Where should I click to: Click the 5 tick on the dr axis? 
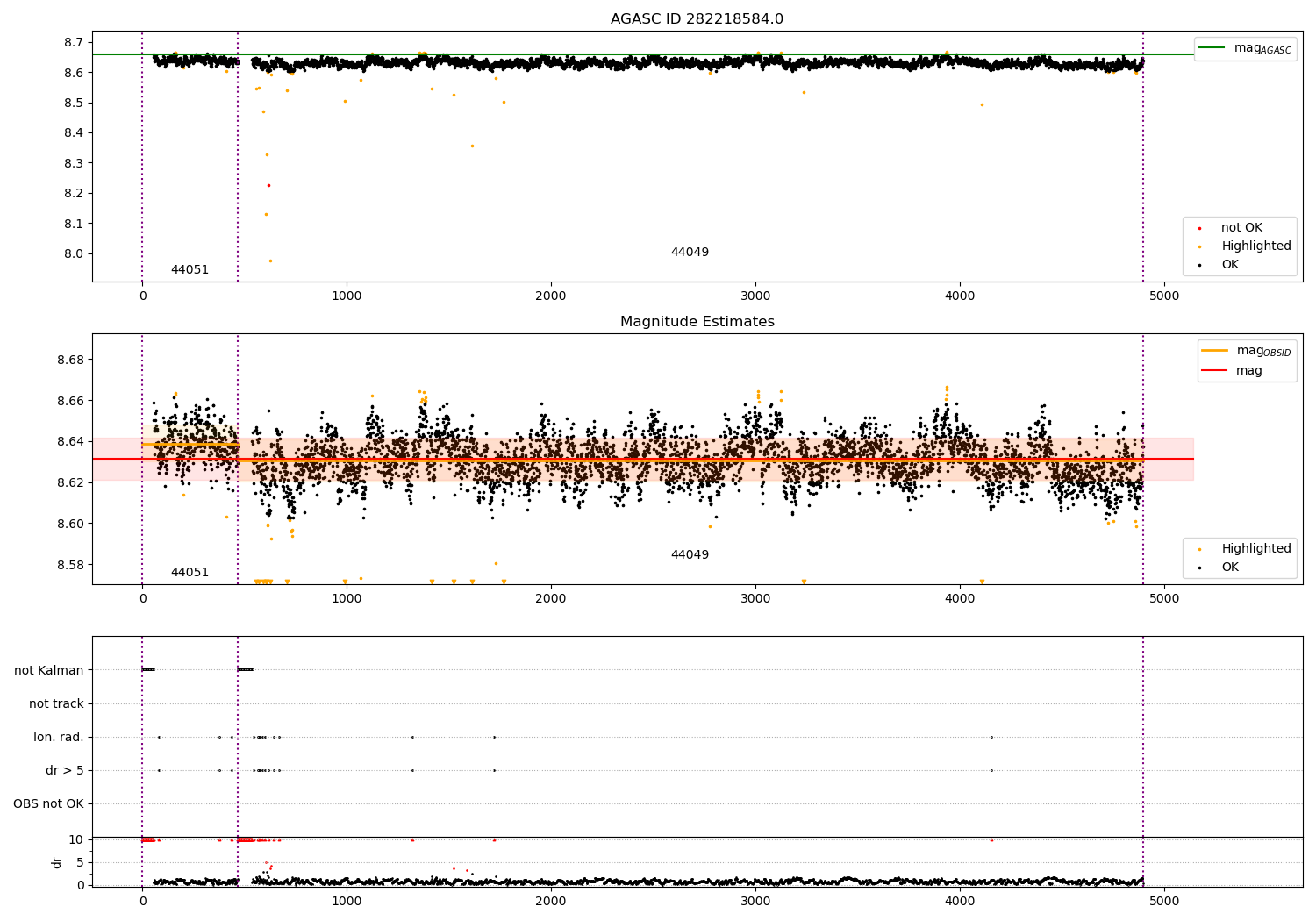tap(80, 863)
